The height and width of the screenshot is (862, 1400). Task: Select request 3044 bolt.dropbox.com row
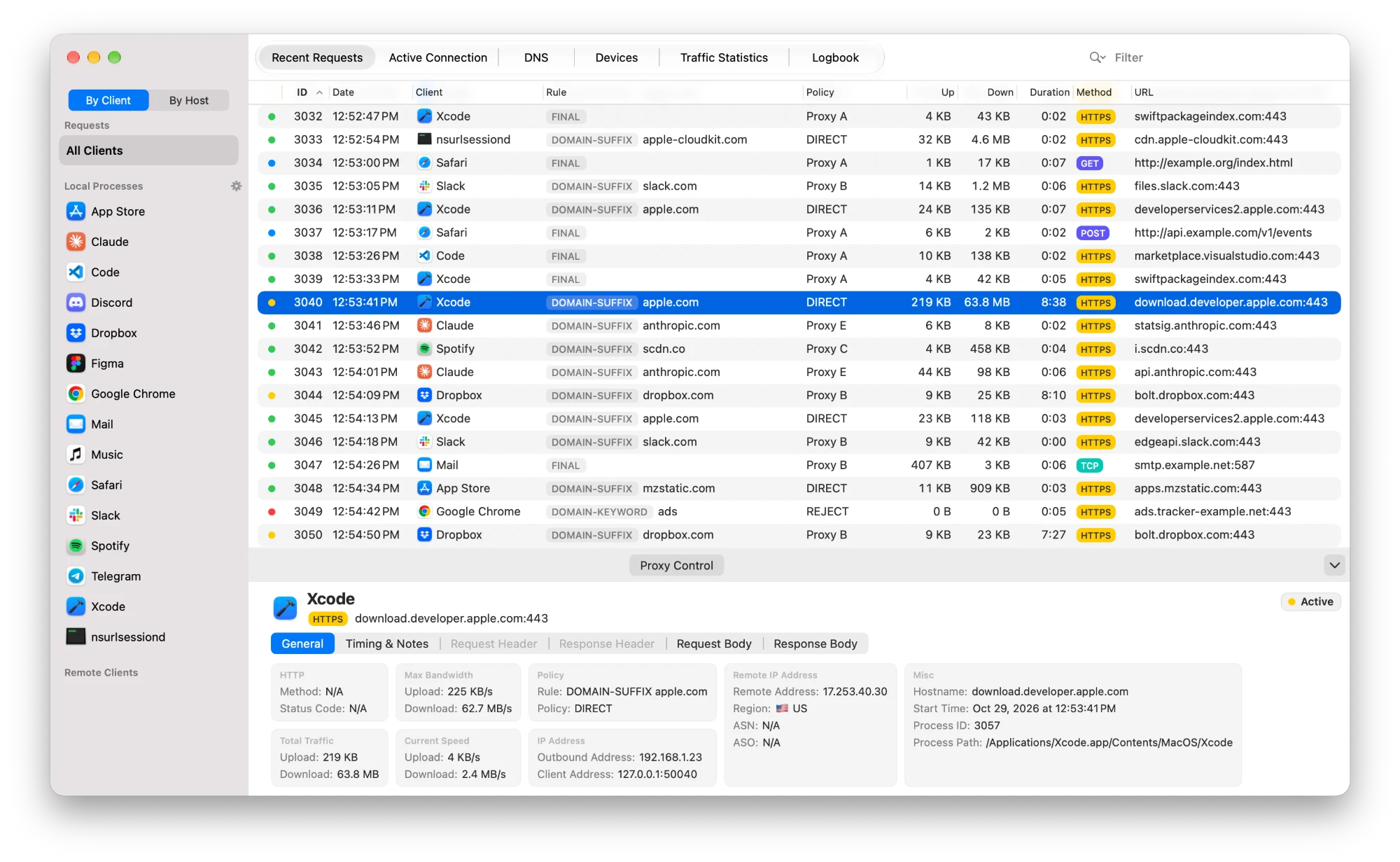(x=799, y=396)
